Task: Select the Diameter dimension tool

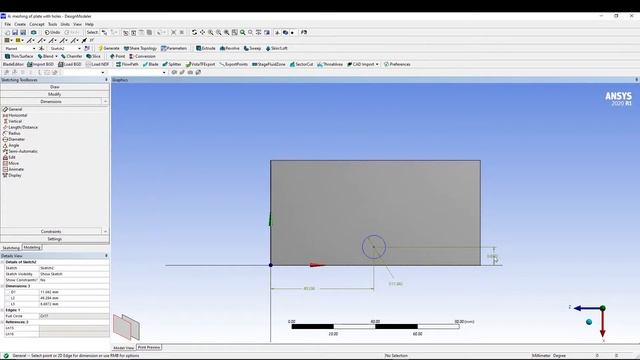Action: pos(13,139)
